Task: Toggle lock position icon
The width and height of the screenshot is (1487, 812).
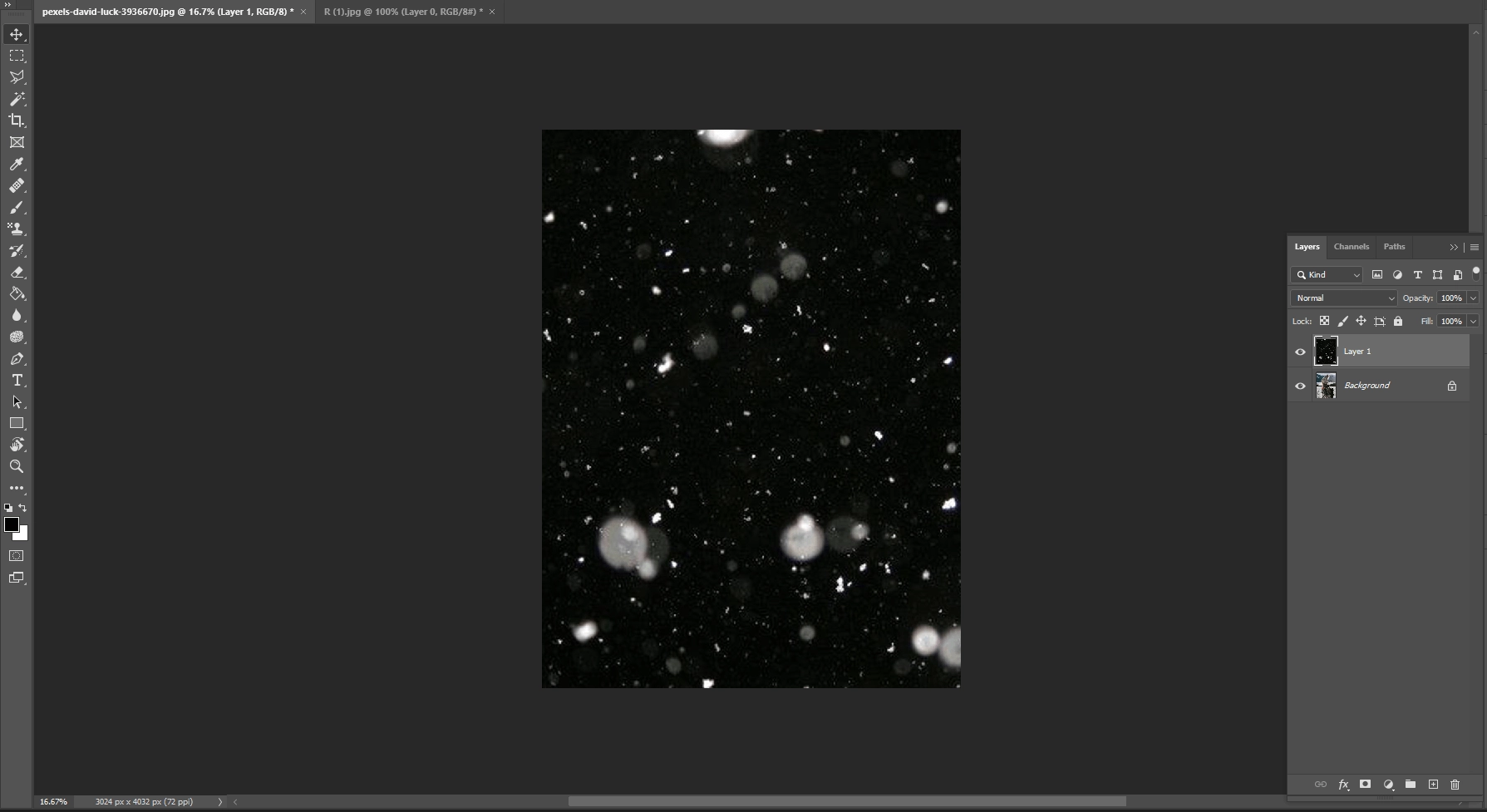Action: click(x=1361, y=321)
